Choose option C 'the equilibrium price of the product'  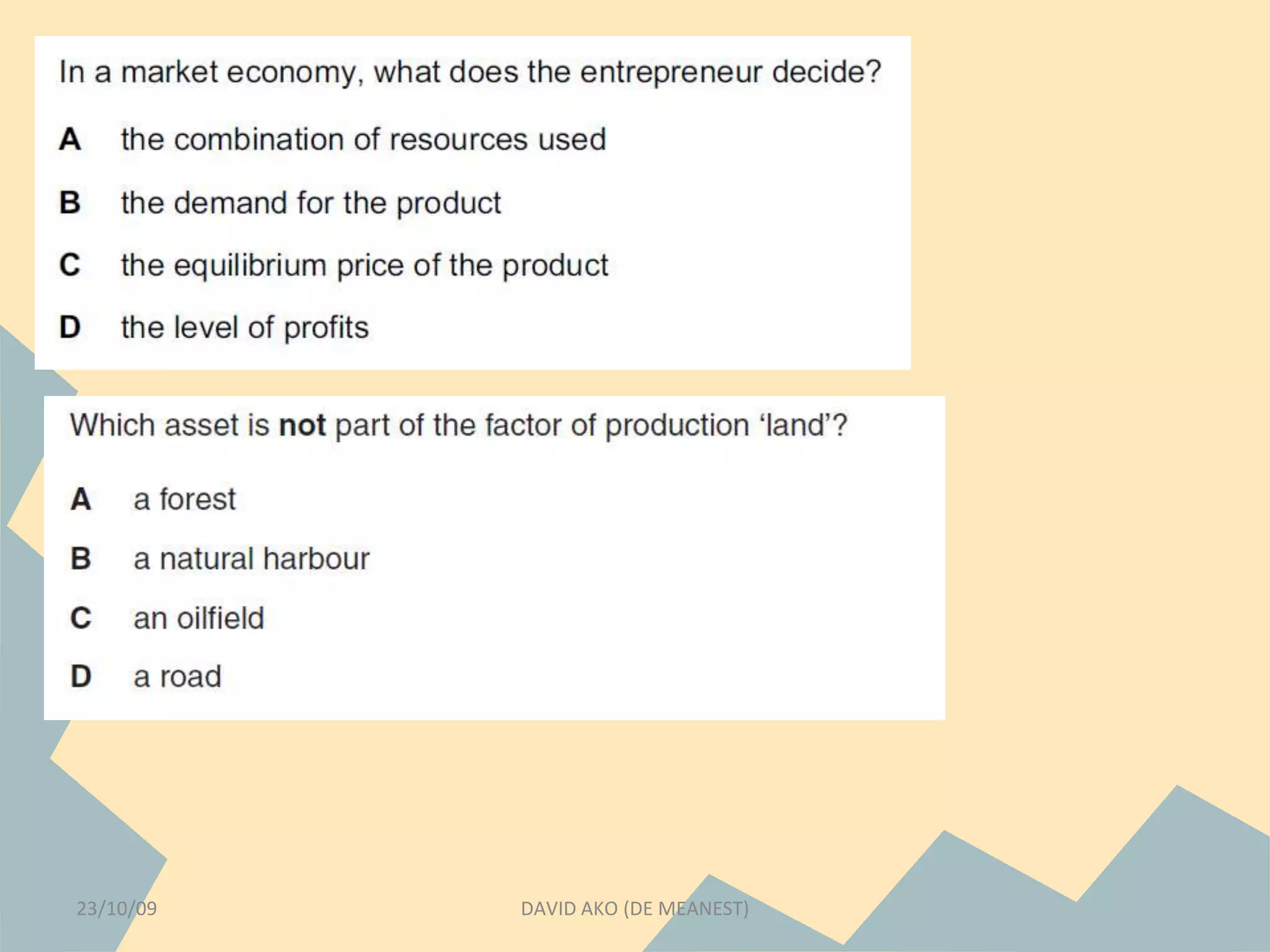pyautogui.click(x=365, y=266)
